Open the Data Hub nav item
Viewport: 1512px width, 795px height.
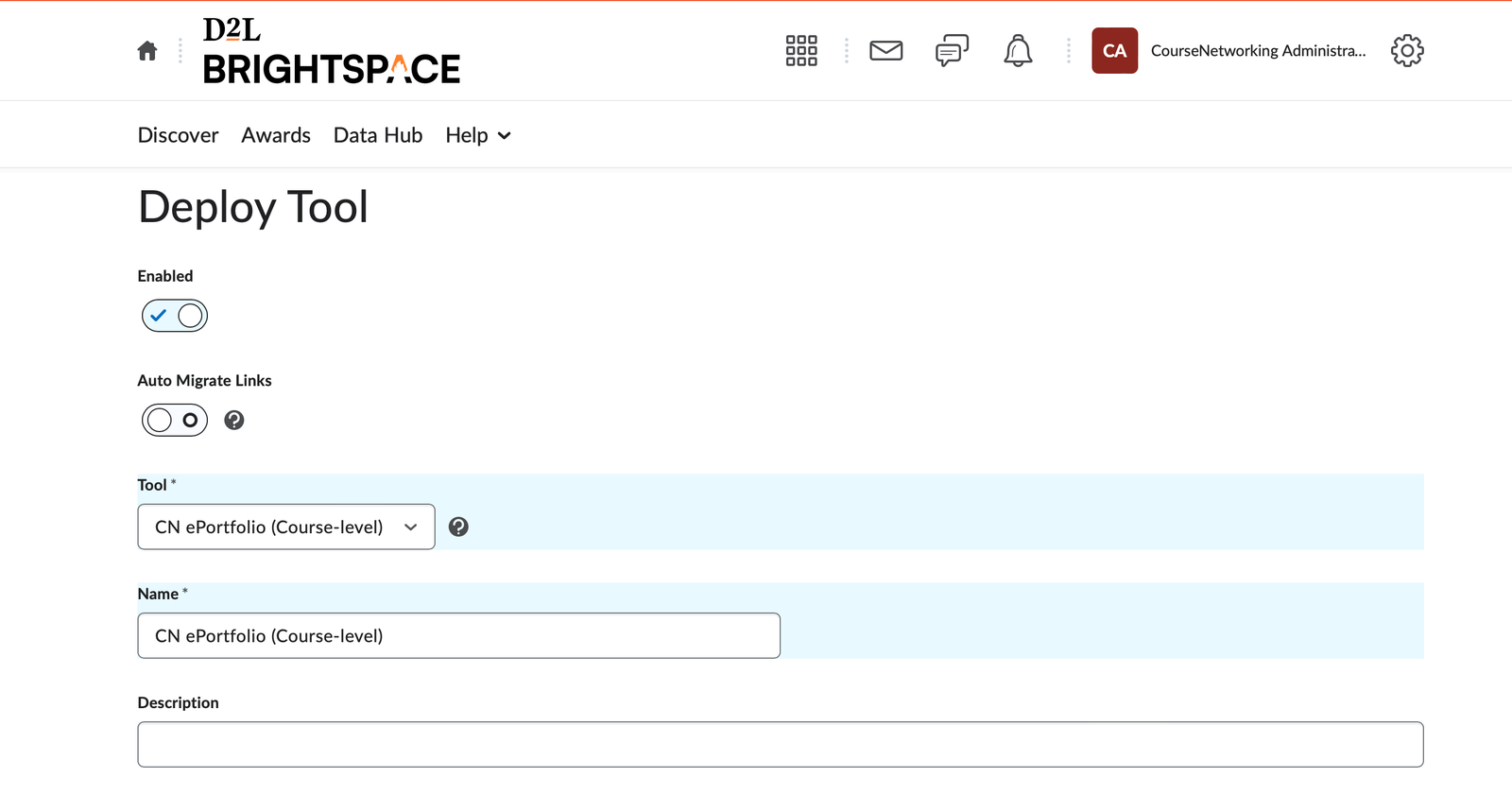pos(378,135)
